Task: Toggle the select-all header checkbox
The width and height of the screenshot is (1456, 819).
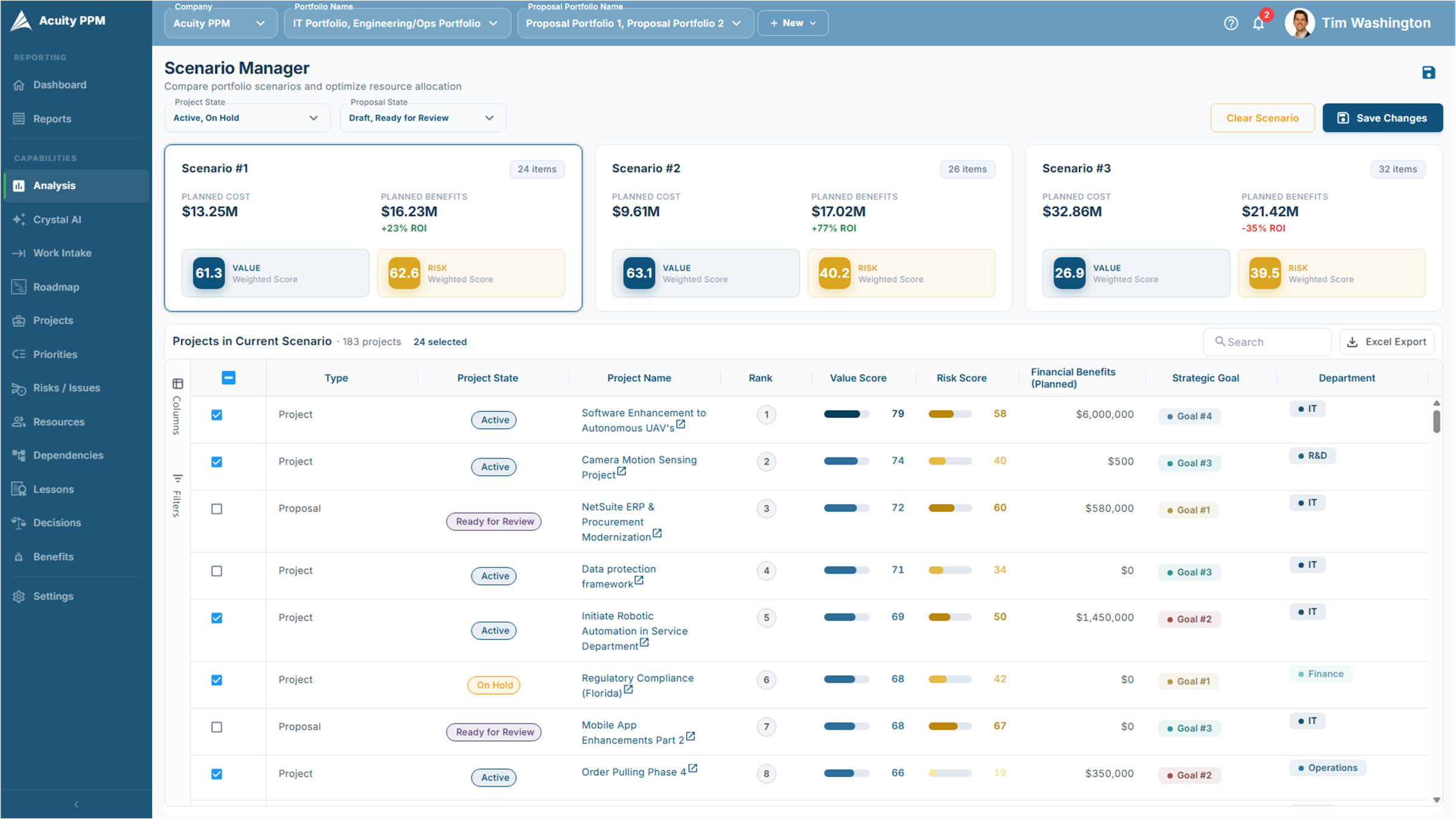Action: click(229, 377)
